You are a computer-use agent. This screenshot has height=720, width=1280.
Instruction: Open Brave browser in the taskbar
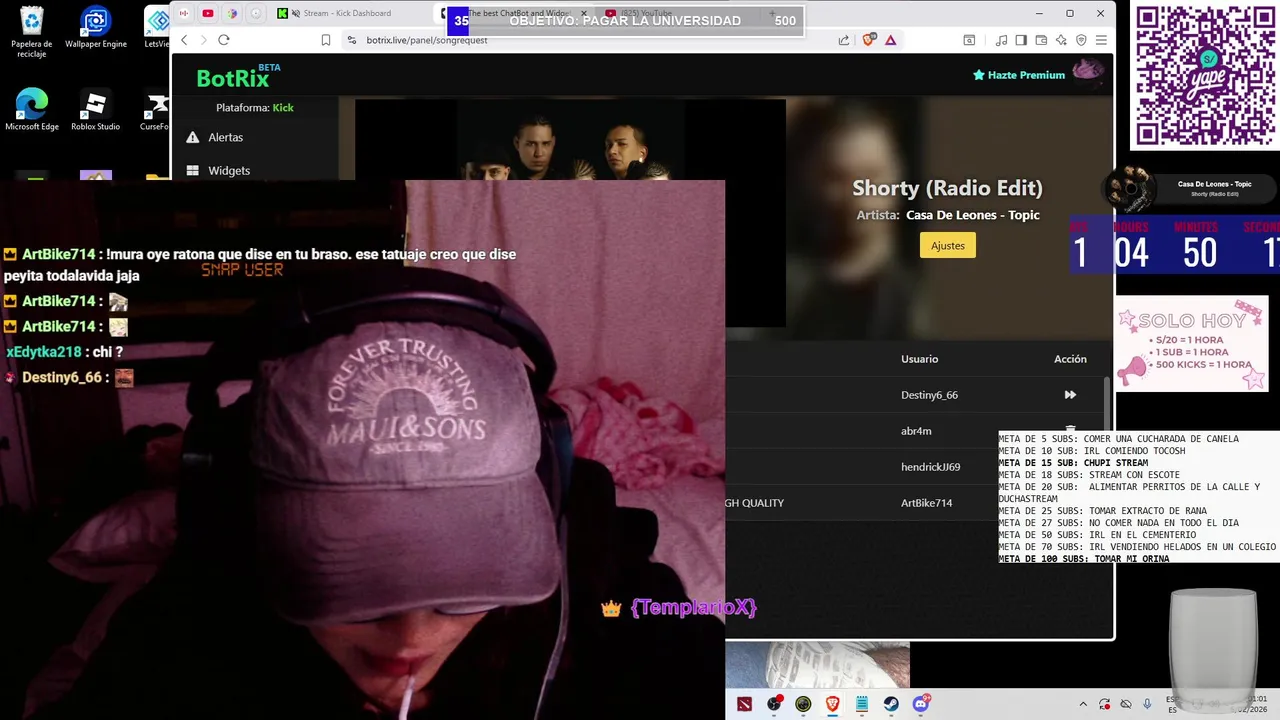[832, 704]
